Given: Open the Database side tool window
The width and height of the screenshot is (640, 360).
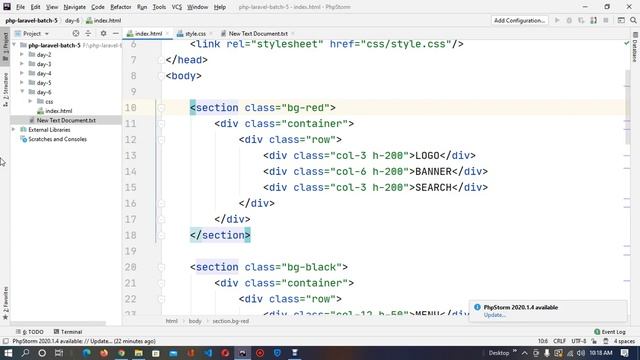Looking at the screenshot, I should click(635, 47).
